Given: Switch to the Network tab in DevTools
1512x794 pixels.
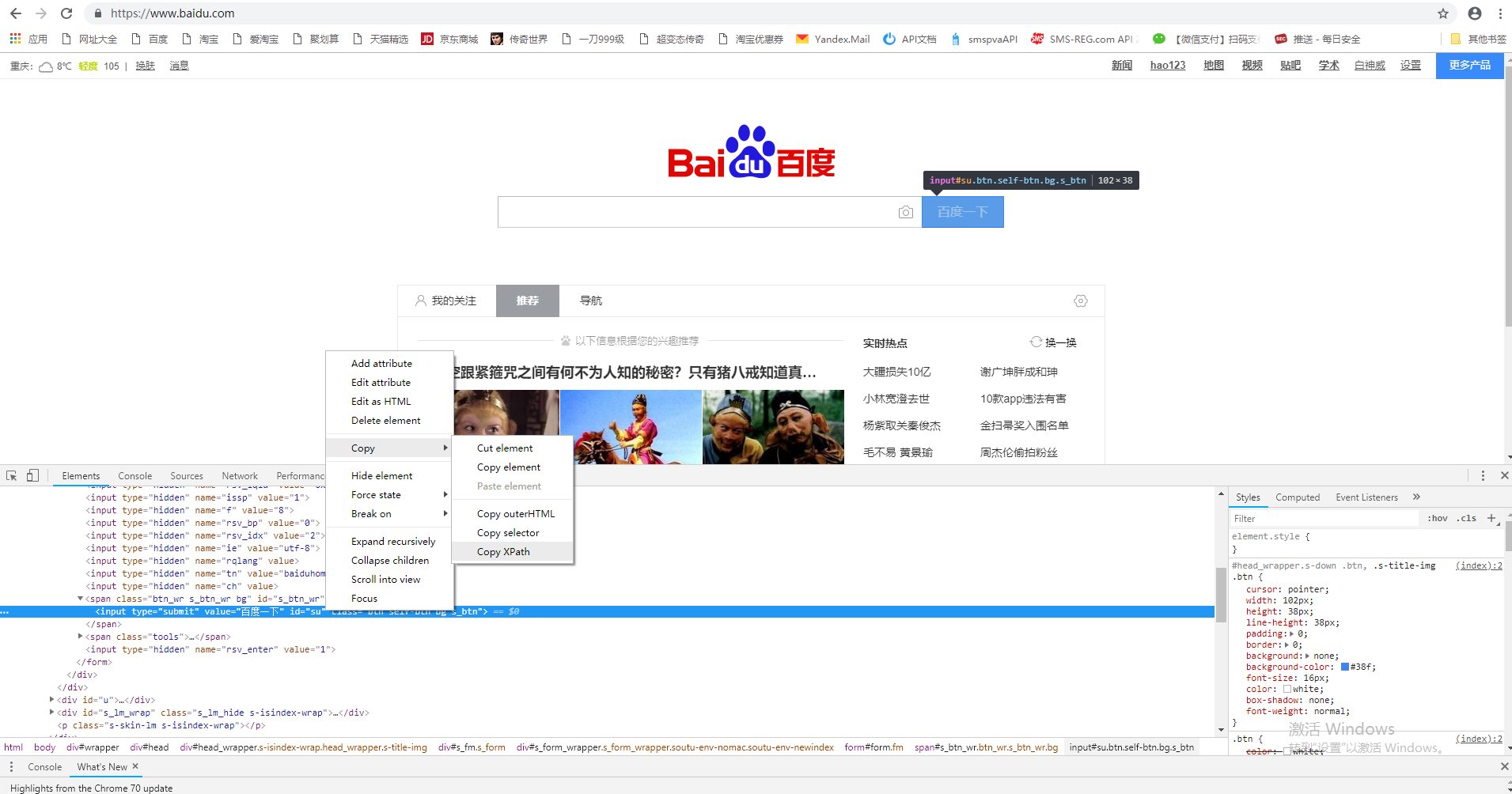Looking at the screenshot, I should click(x=240, y=475).
